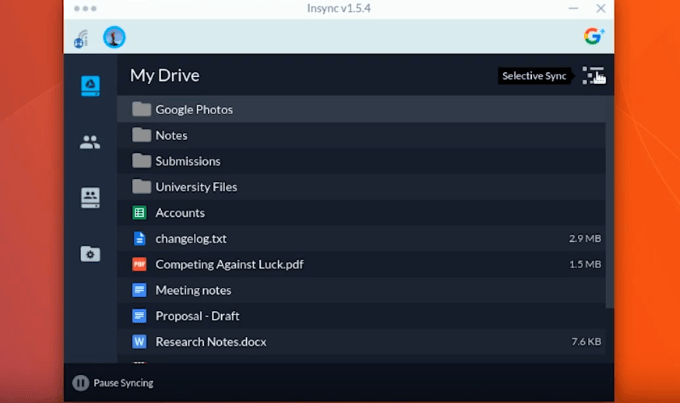Image resolution: width=680 pixels, height=403 pixels.
Task: Select Competing Against Luck.pdf file name
Action: (229, 265)
